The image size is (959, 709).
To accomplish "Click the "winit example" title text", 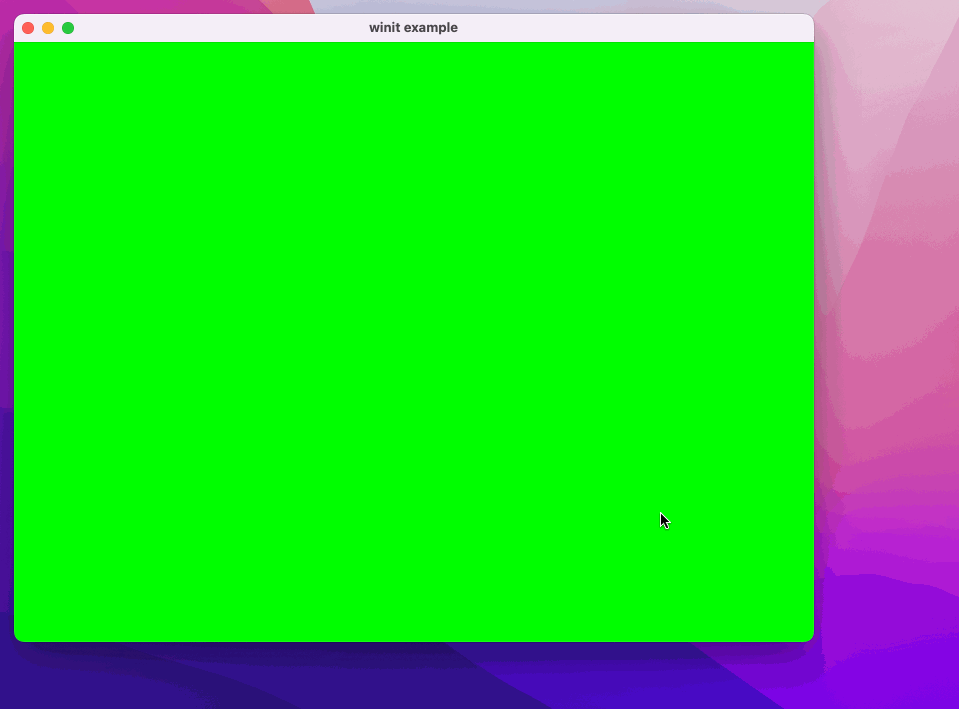I will (x=413, y=28).
